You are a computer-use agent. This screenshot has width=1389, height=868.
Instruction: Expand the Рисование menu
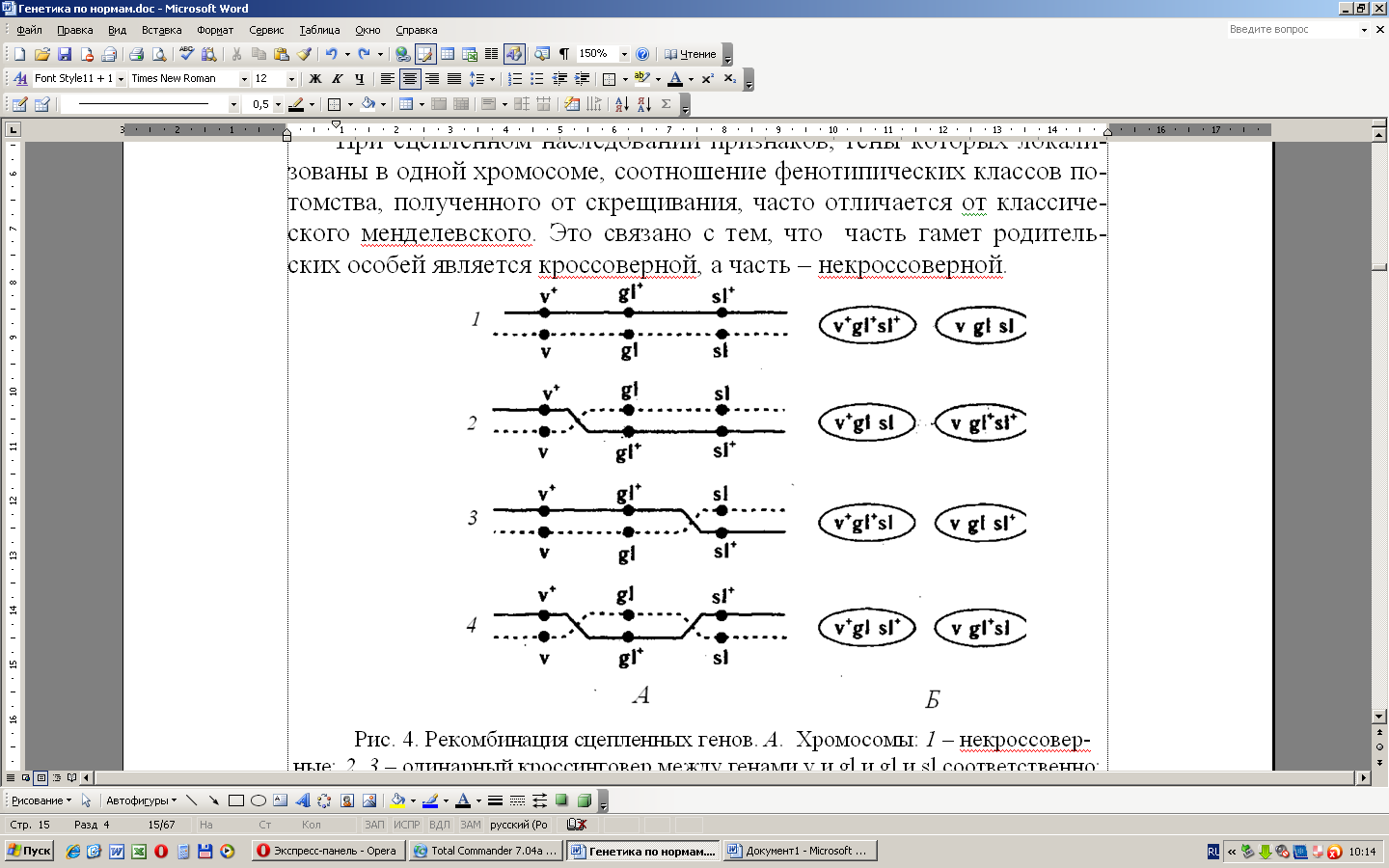click(x=41, y=800)
